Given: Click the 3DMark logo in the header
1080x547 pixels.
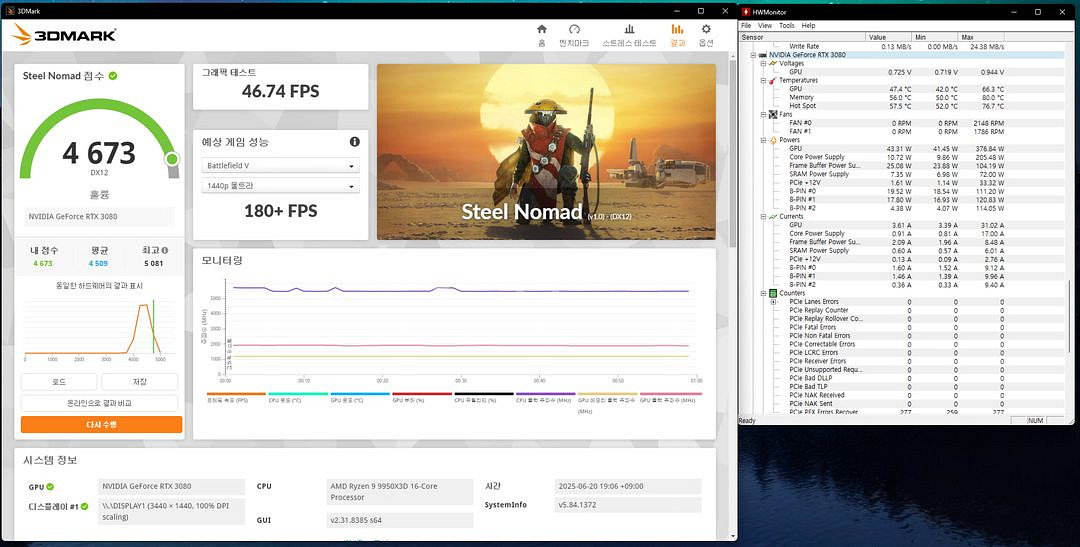Looking at the screenshot, I should (64, 34).
